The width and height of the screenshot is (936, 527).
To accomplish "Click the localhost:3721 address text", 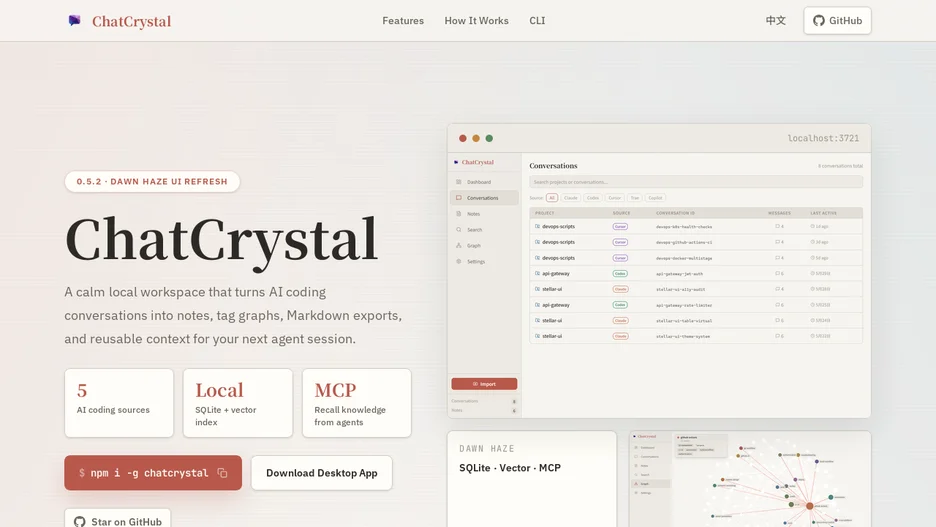I will tap(823, 138).
